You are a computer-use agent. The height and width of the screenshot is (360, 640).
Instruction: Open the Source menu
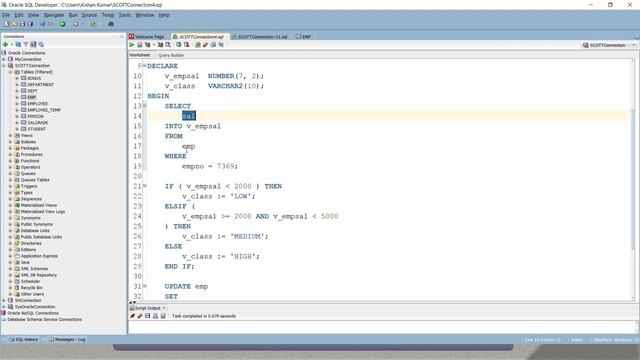pos(89,15)
